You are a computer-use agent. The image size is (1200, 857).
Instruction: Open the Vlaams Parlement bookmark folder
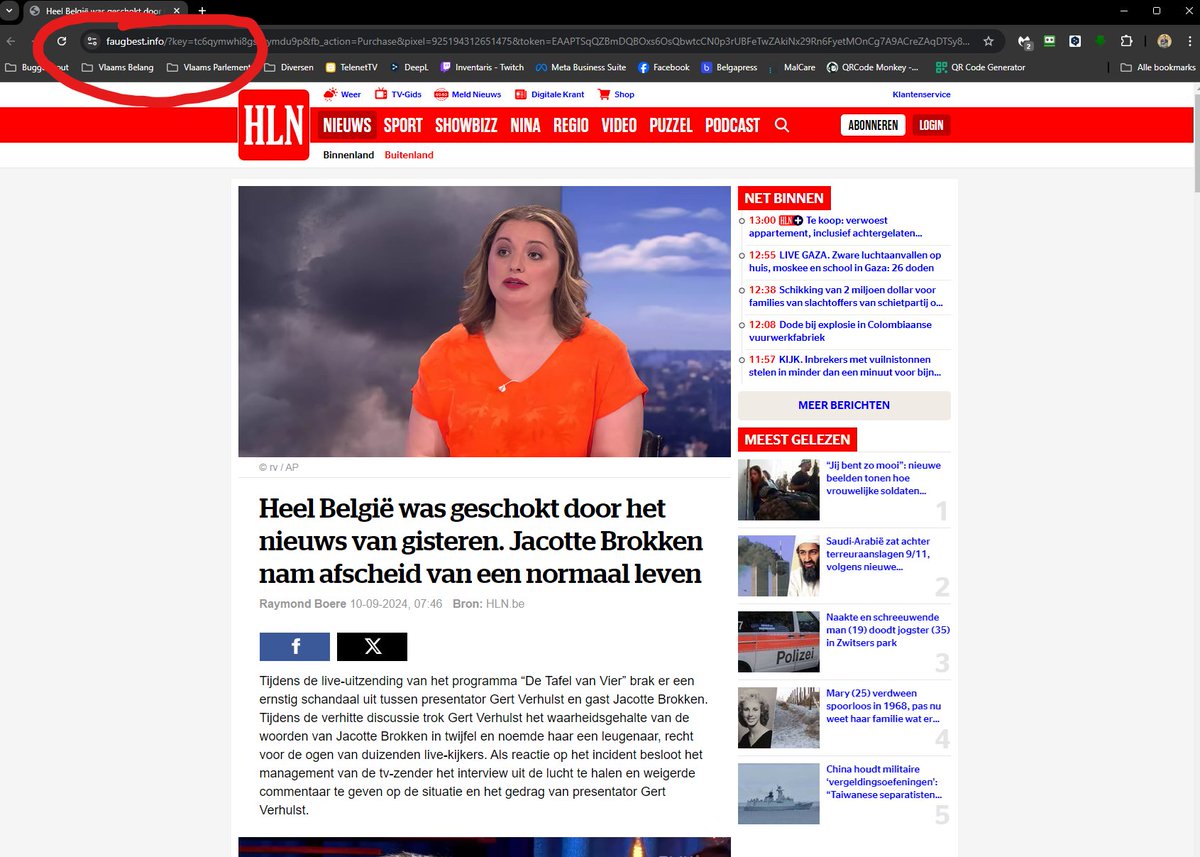208,67
